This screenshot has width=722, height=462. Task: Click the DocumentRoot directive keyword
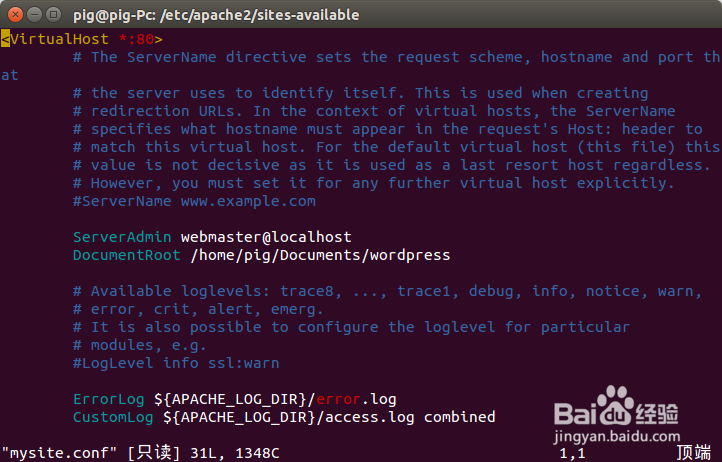[126, 255]
